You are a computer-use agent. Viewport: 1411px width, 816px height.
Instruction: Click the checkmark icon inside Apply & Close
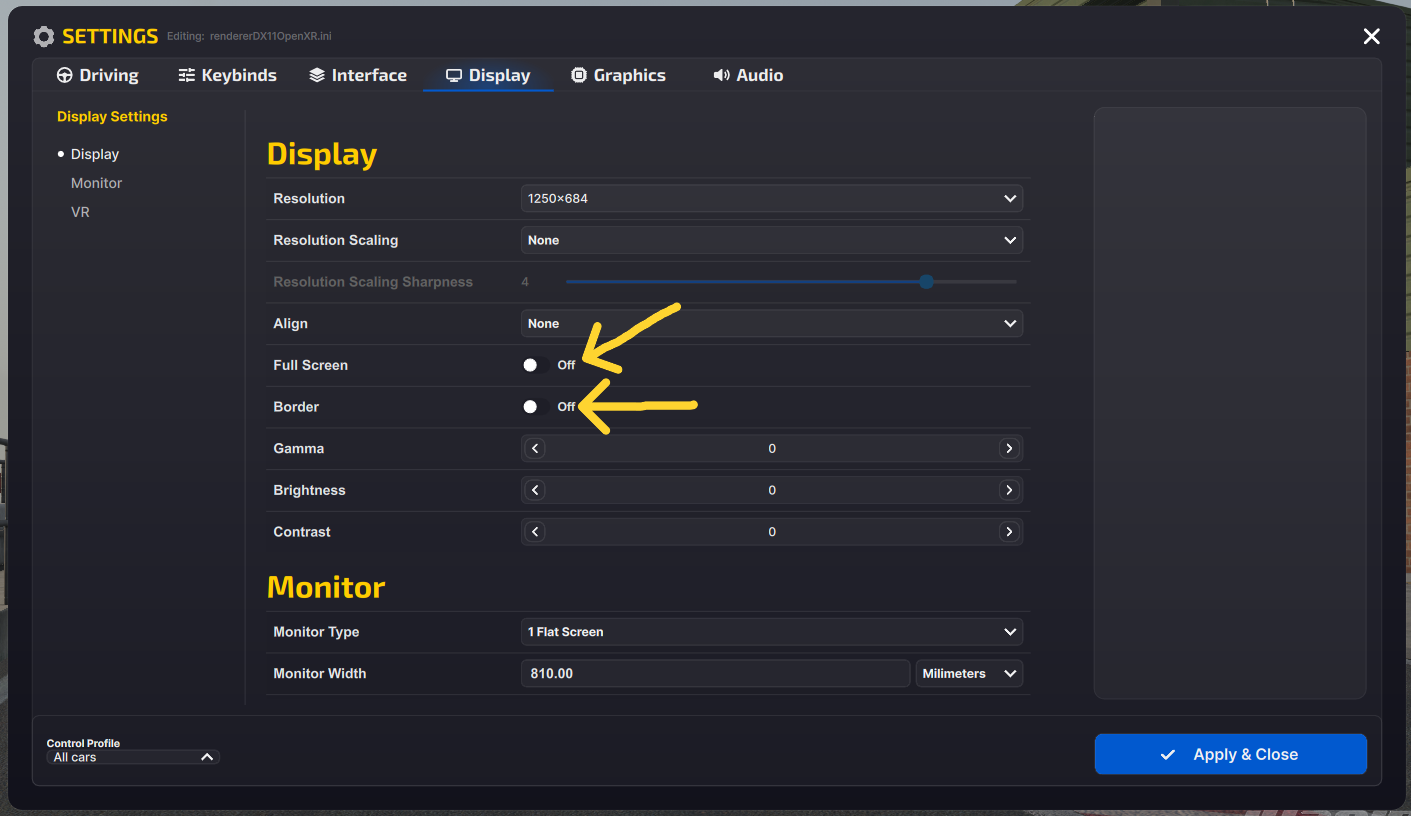1167,754
